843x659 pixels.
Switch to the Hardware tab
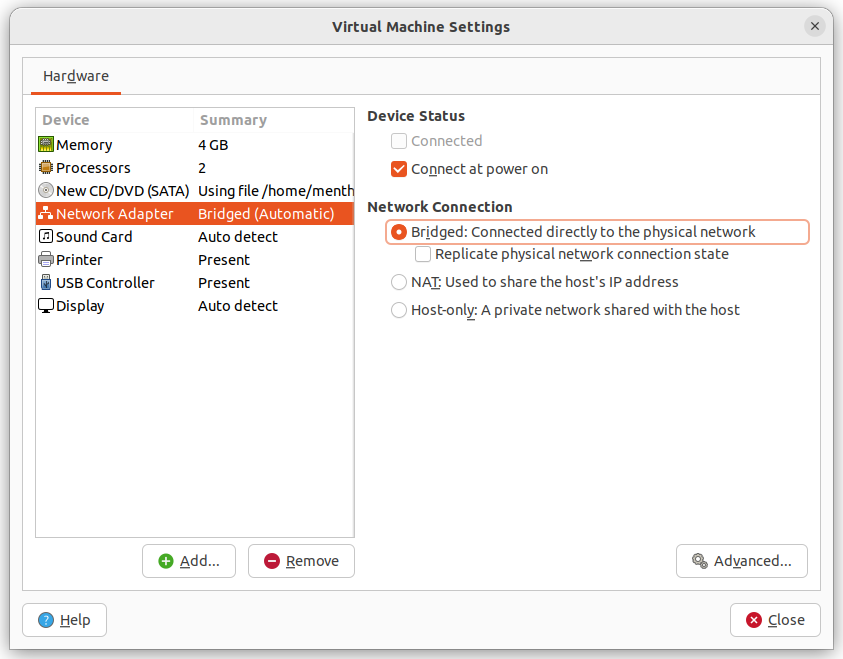[75, 76]
